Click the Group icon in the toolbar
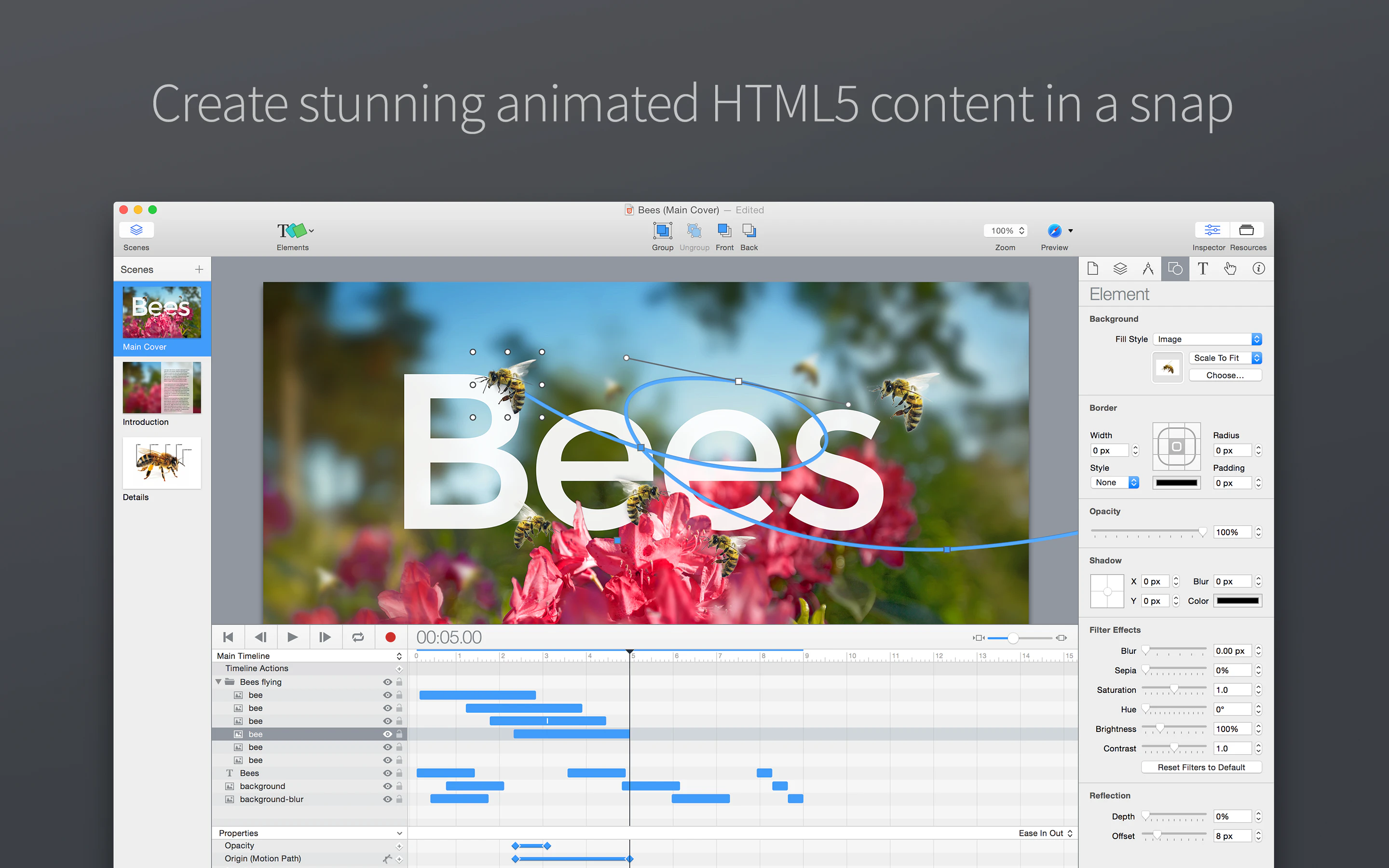1389x868 pixels. 662,231
